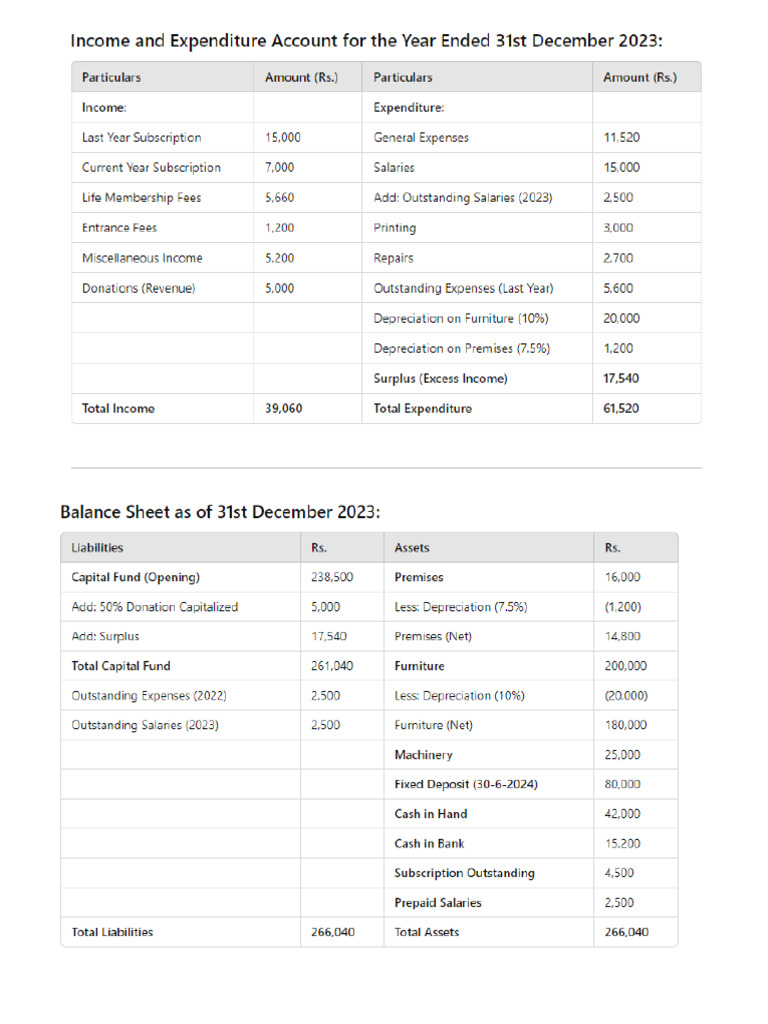Click the 'Expenditure:' label

pos(409,107)
